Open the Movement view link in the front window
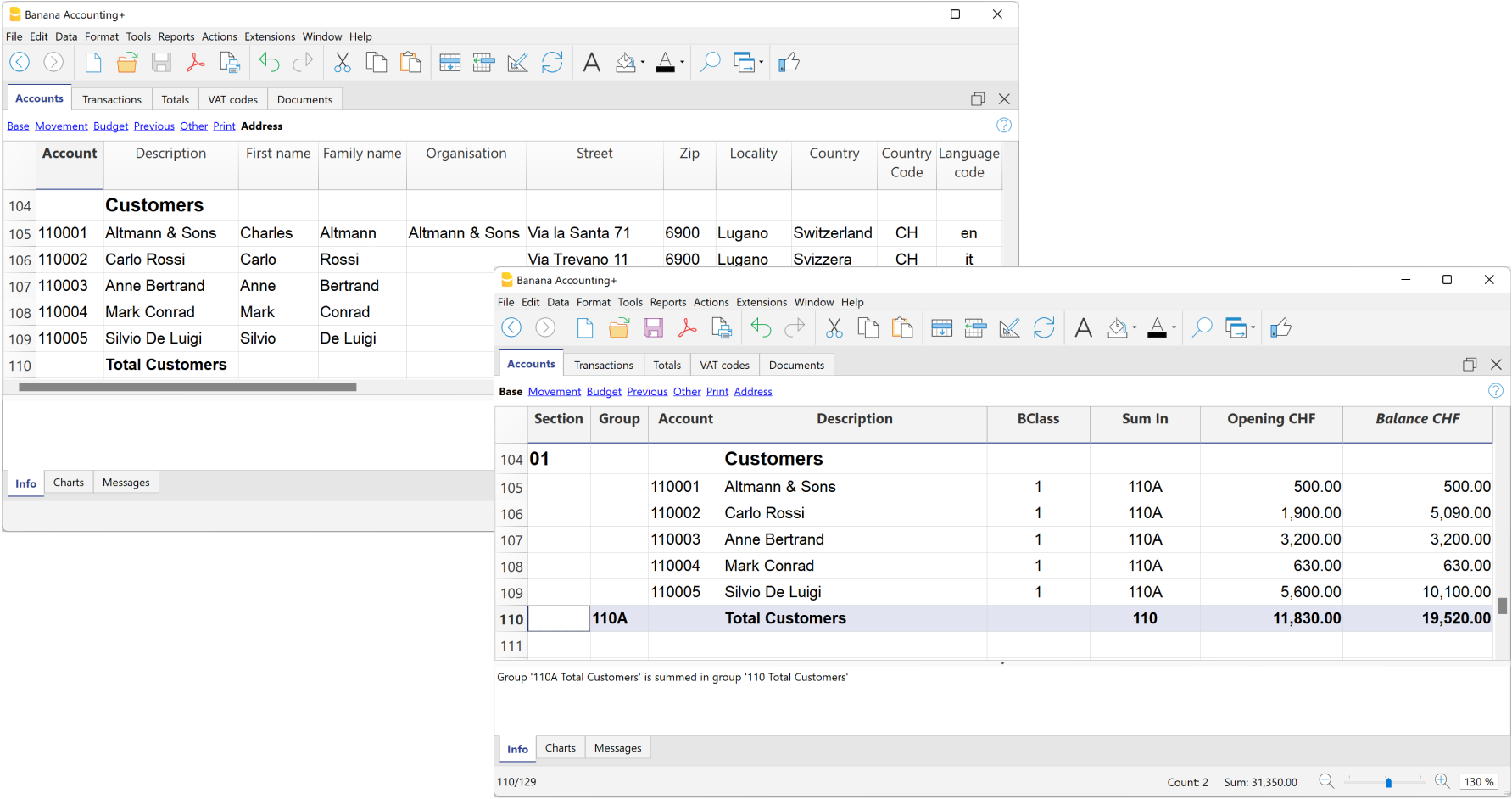Viewport: 1512px width, 799px height. 554,392
